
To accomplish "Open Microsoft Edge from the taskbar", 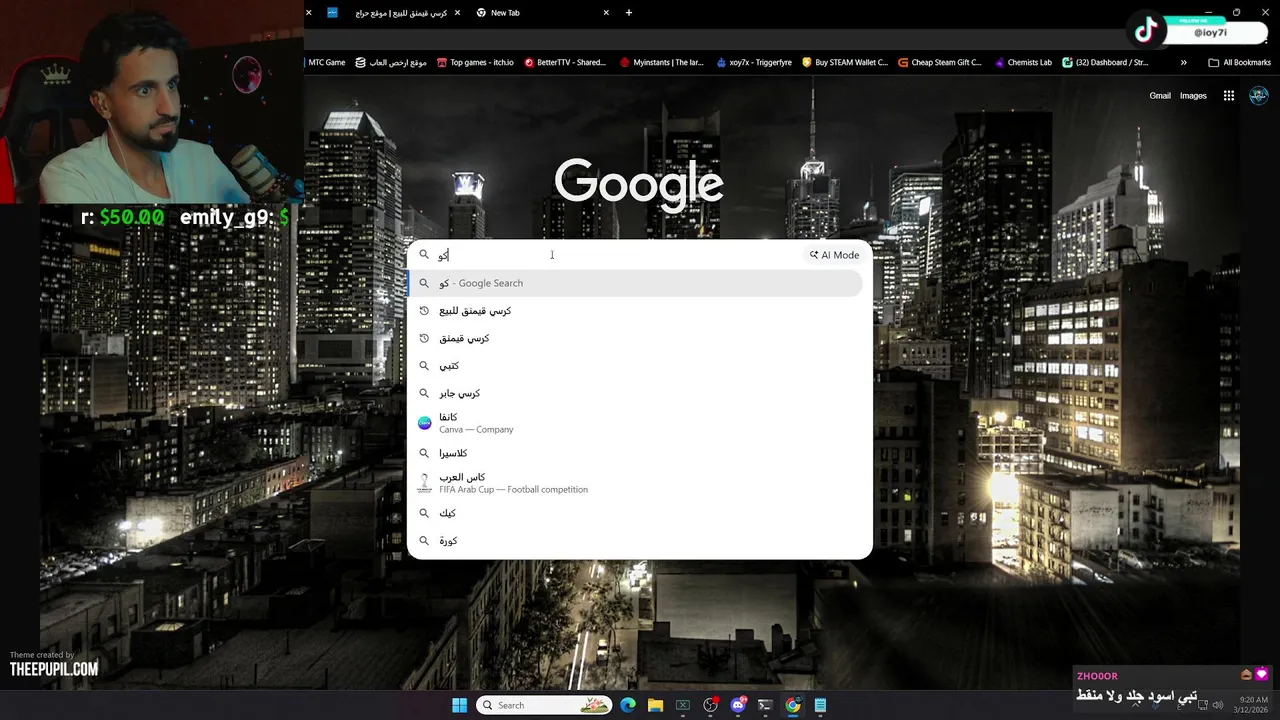I will (x=628, y=705).
